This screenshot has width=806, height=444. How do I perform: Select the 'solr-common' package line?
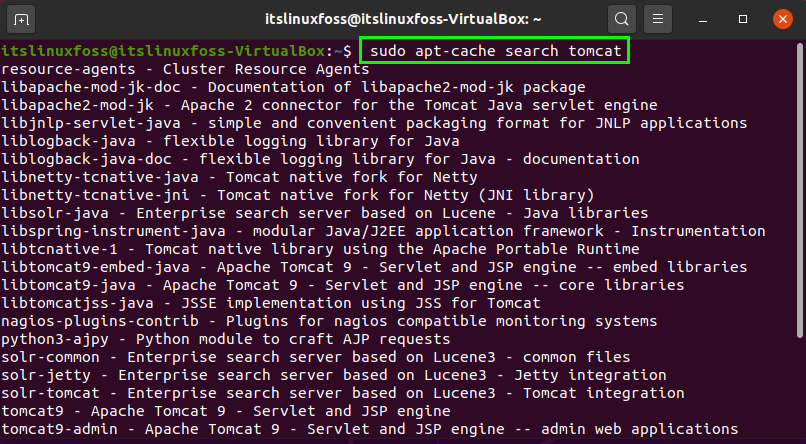coord(316,357)
